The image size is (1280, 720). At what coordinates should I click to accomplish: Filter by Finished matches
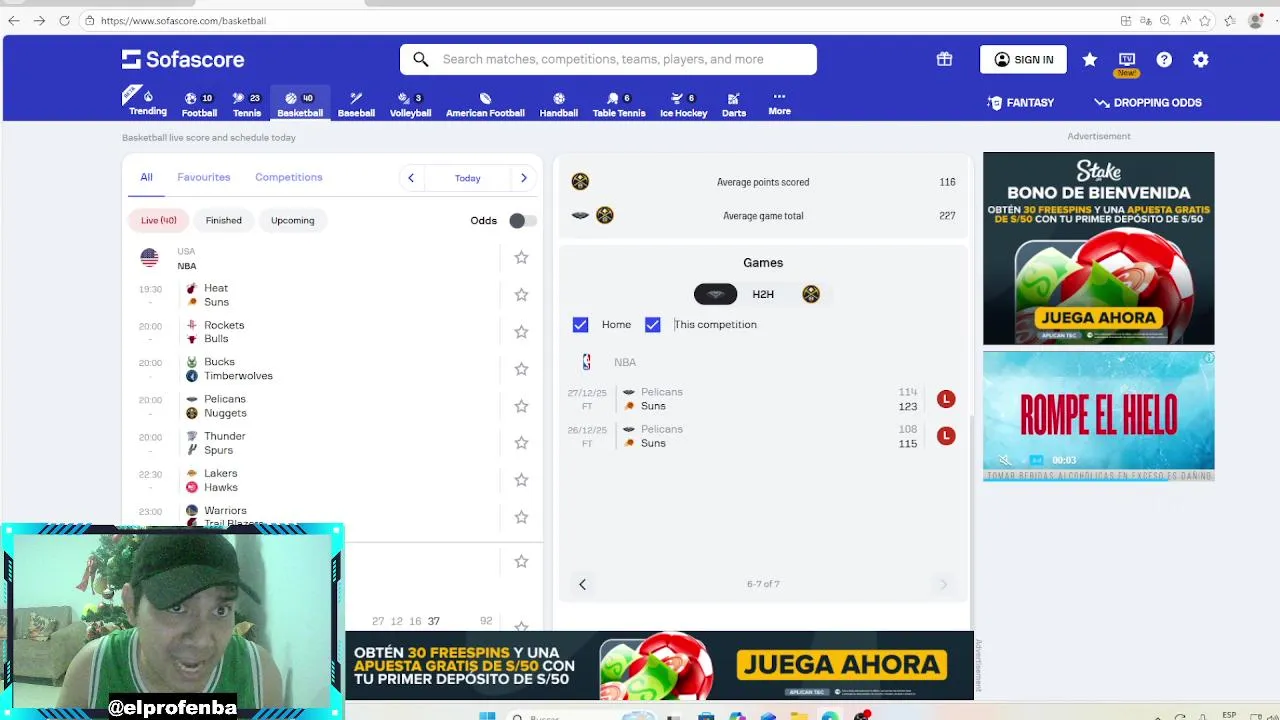click(223, 220)
